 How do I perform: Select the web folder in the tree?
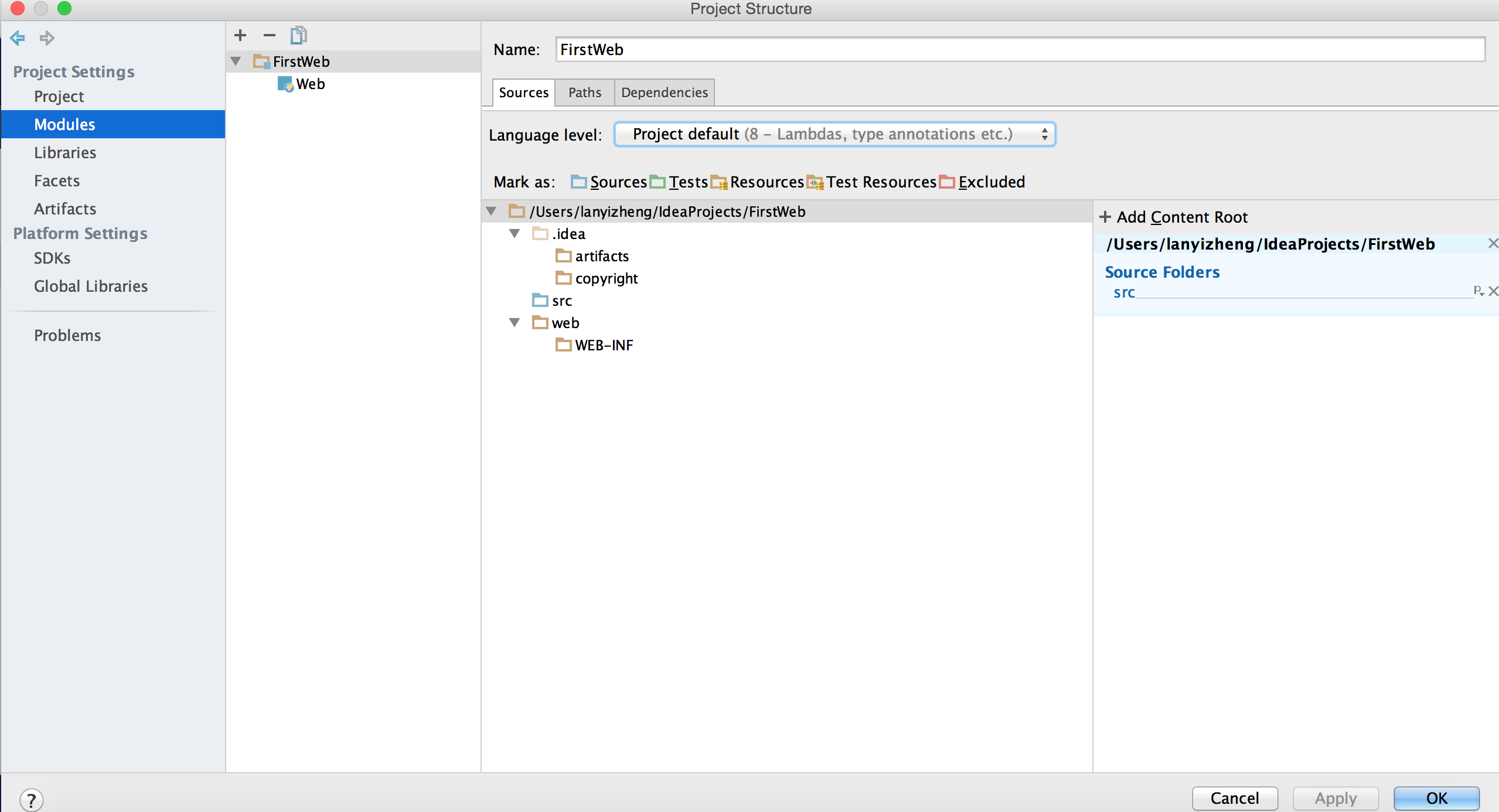pyautogui.click(x=556, y=323)
